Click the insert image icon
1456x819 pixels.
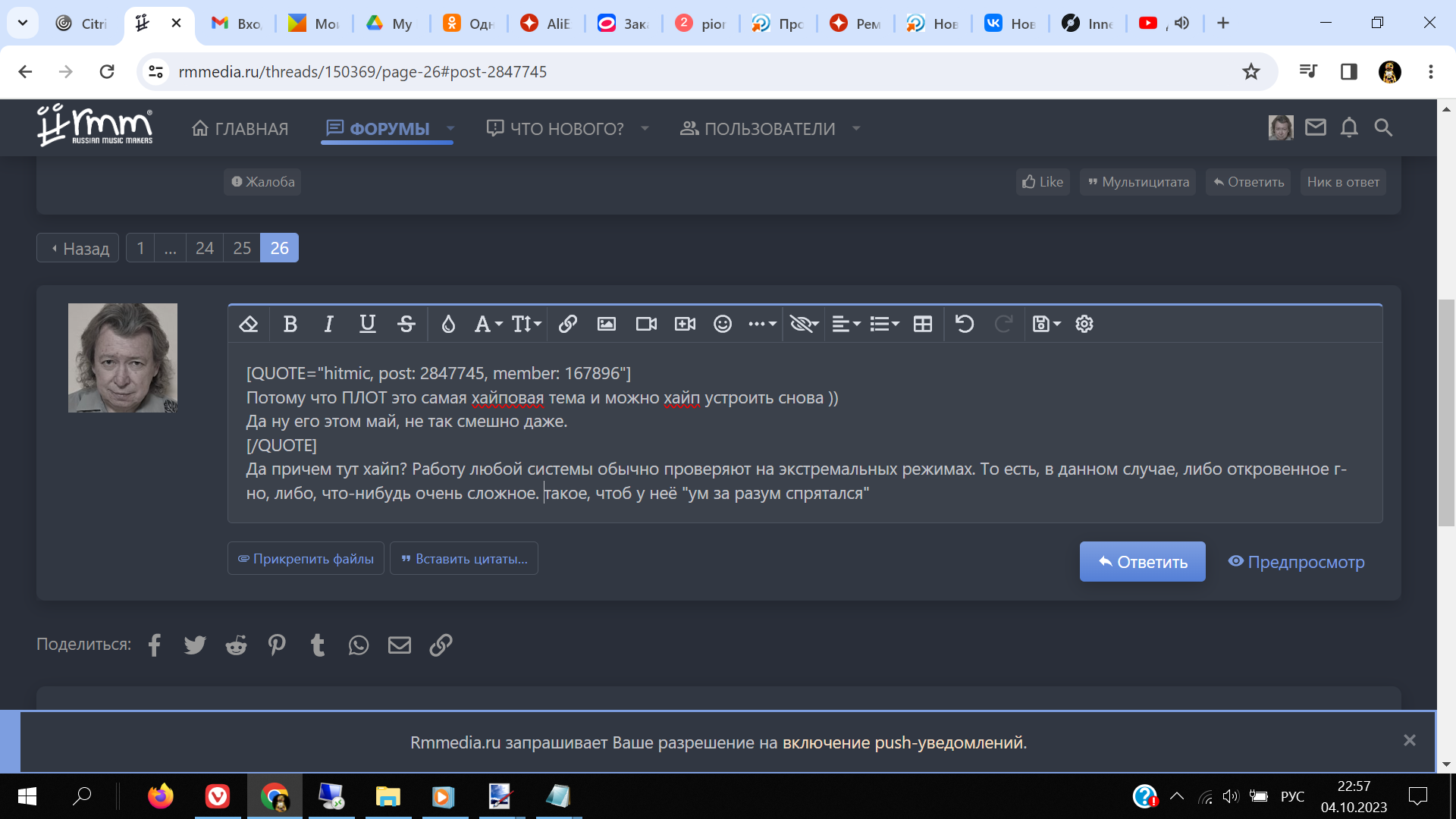click(x=607, y=325)
